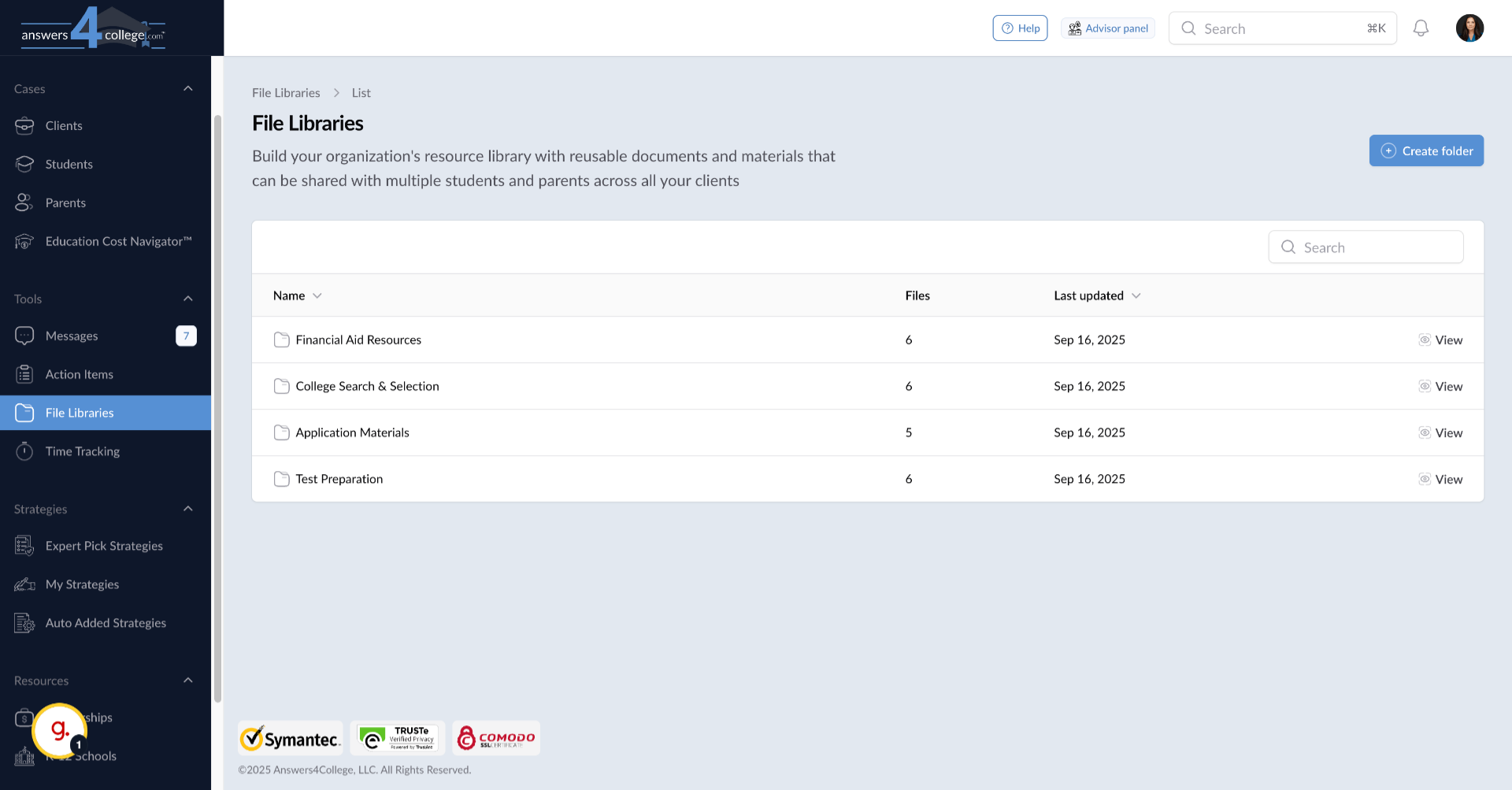Image resolution: width=1512 pixels, height=790 pixels.
Task: Click the Create folder button
Action: click(x=1425, y=150)
